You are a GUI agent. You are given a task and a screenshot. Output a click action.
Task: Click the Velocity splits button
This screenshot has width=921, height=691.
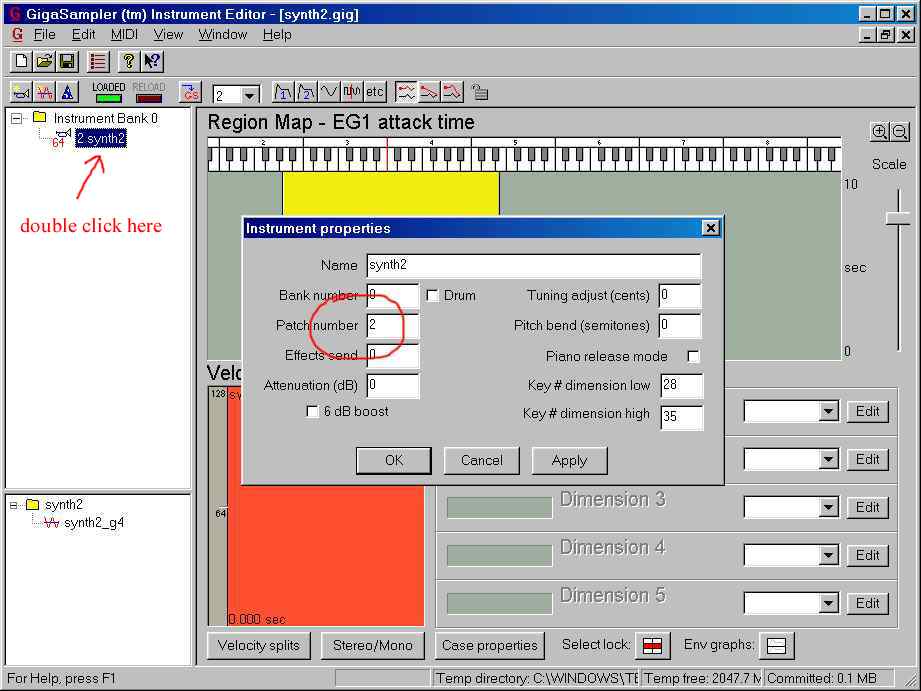pos(258,646)
